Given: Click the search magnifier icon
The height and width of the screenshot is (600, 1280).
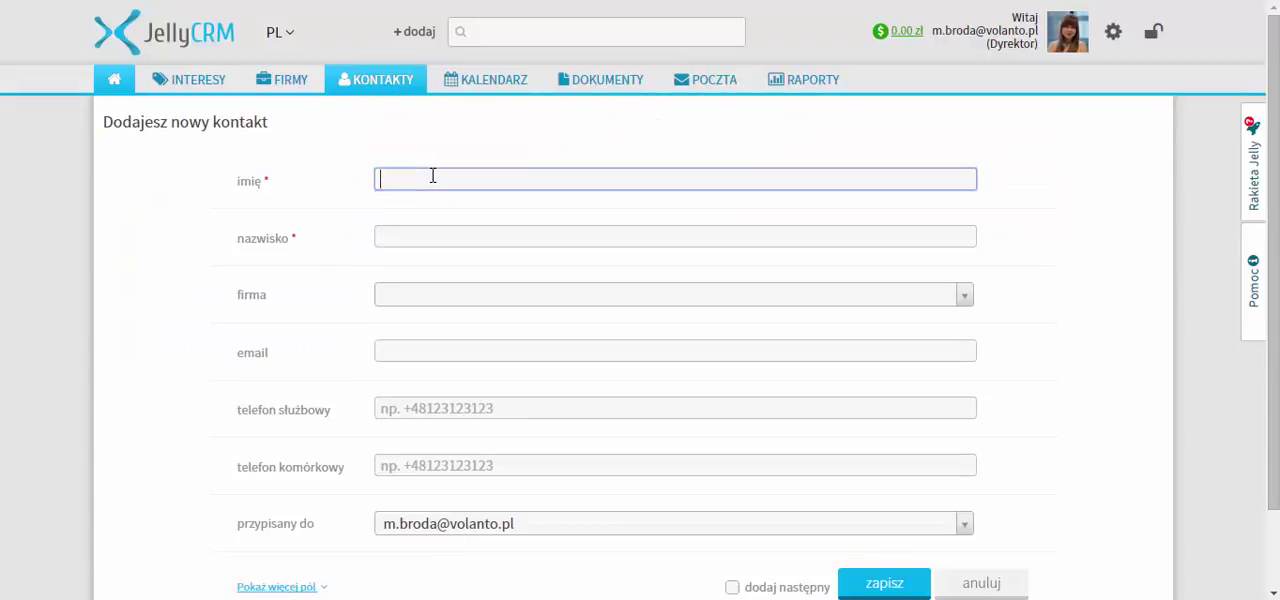Looking at the screenshot, I should pyautogui.click(x=461, y=32).
